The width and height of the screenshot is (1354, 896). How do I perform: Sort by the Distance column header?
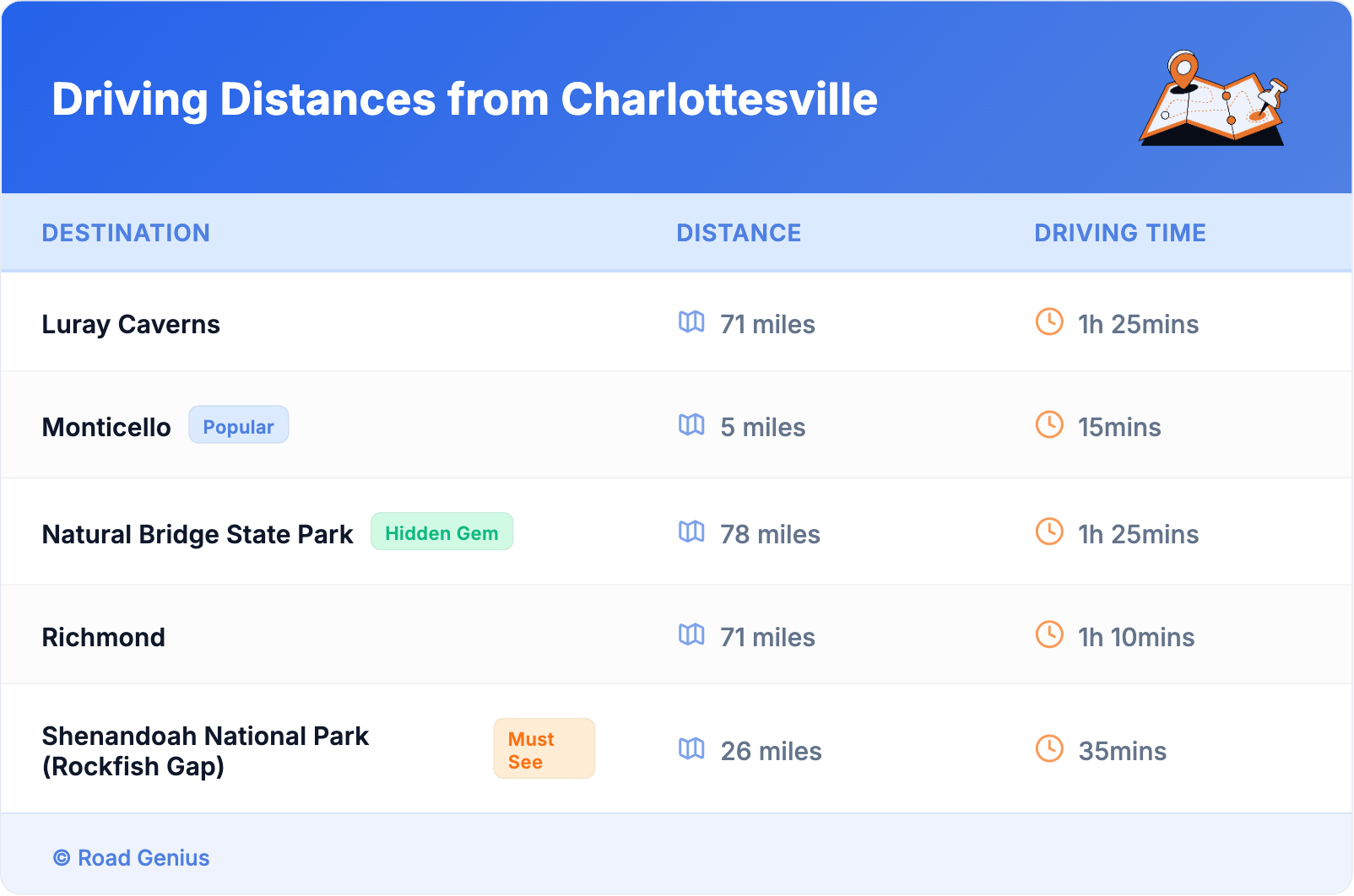(x=739, y=233)
